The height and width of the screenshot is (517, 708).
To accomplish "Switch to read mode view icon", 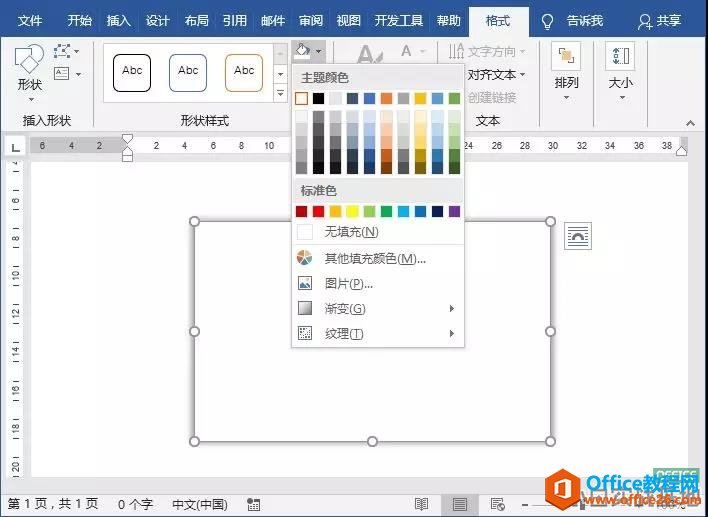I will pos(421,504).
